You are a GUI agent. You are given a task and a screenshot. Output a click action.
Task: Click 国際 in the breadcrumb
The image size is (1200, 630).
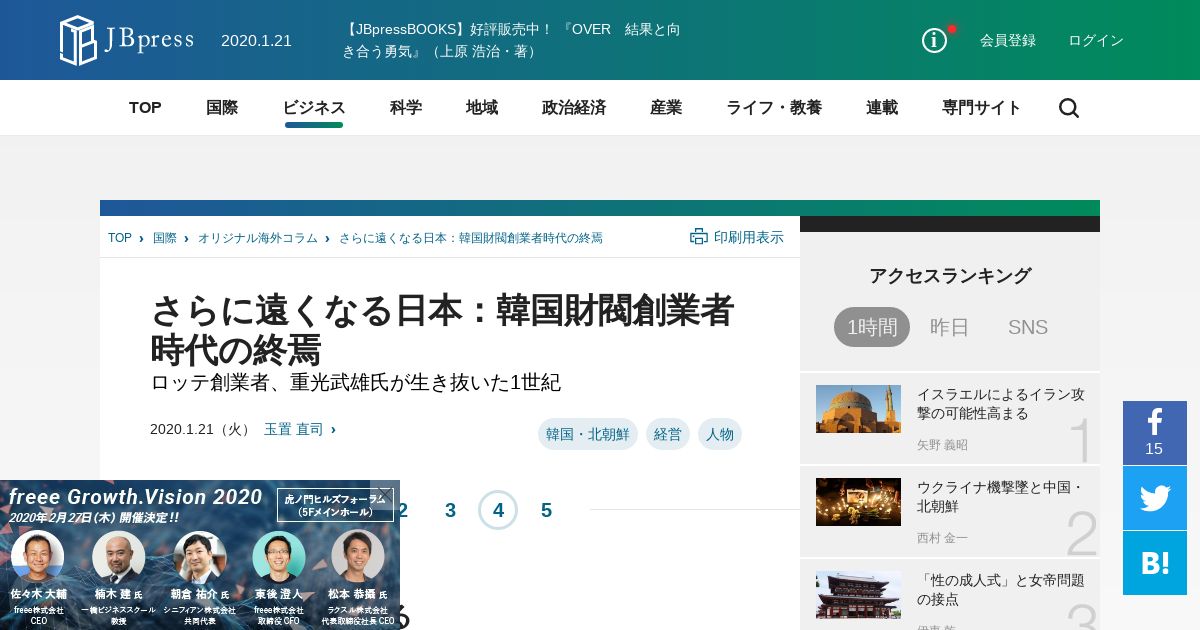(165, 238)
